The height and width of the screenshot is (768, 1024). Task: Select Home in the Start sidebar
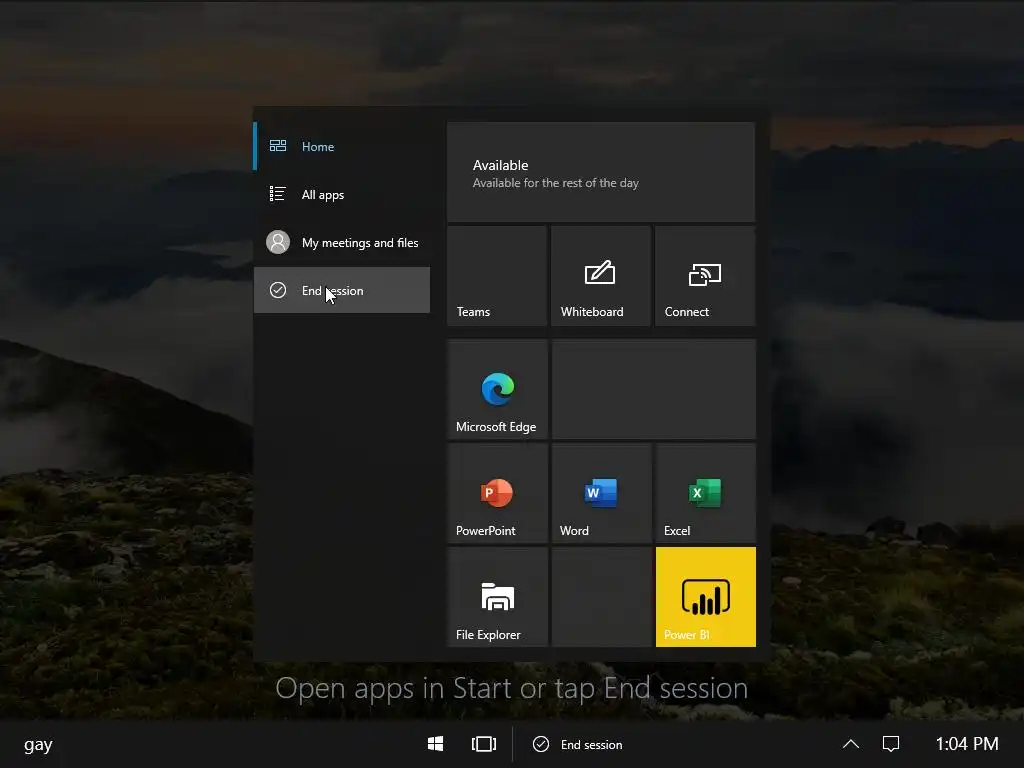pyautogui.click(x=342, y=146)
